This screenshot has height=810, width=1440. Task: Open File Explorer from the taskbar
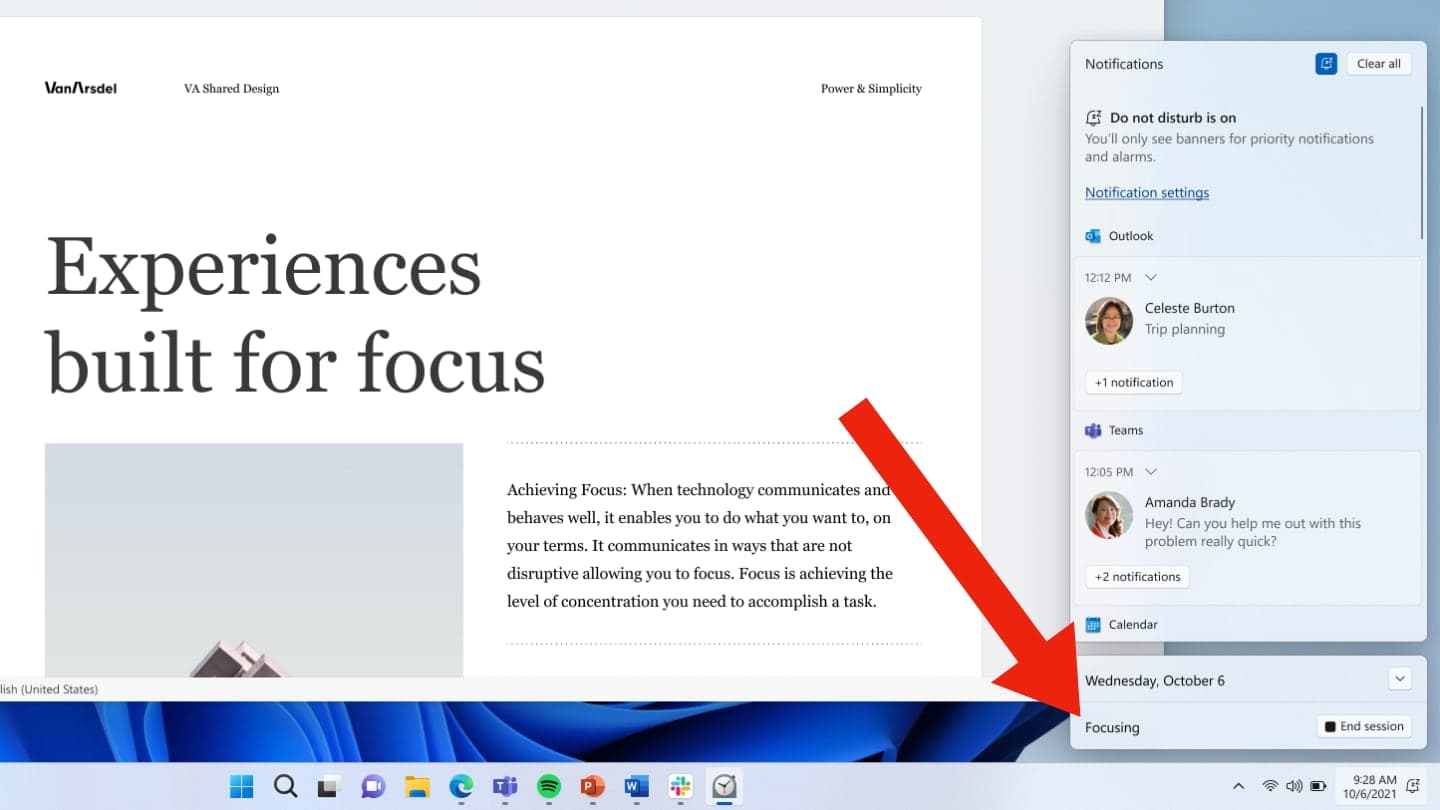pos(417,786)
